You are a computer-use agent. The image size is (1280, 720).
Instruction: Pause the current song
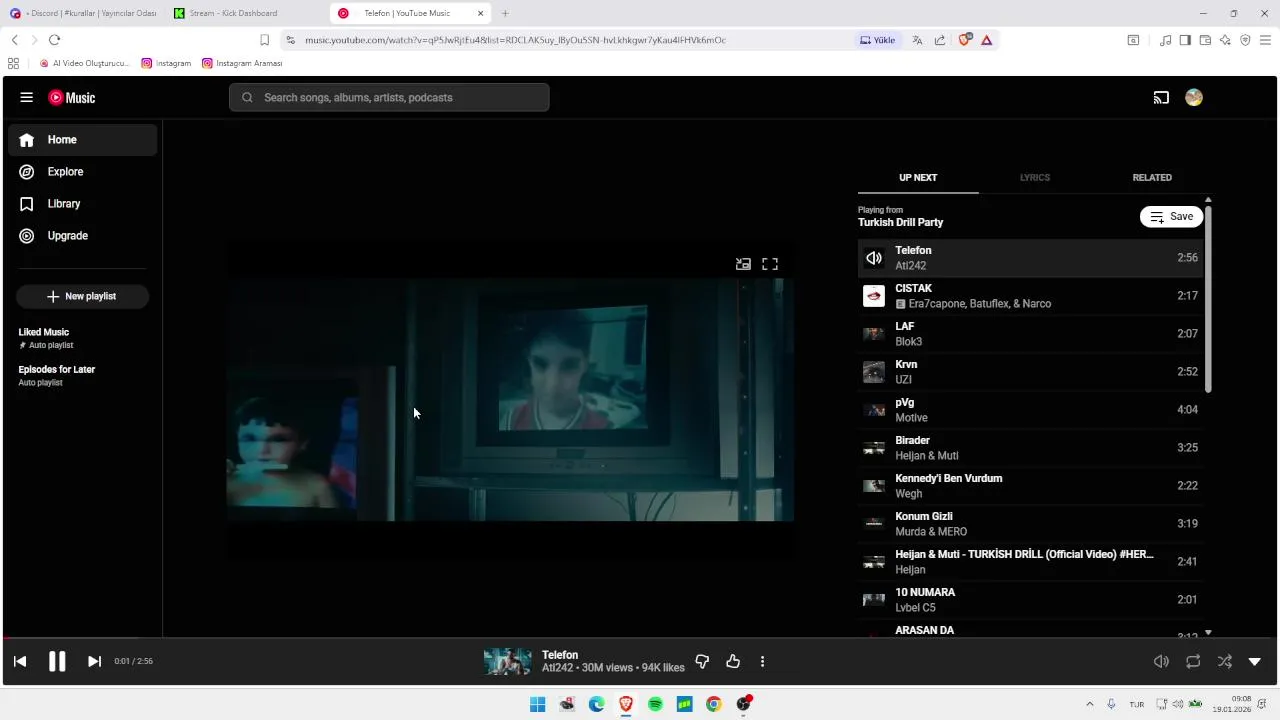tap(57, 661)
